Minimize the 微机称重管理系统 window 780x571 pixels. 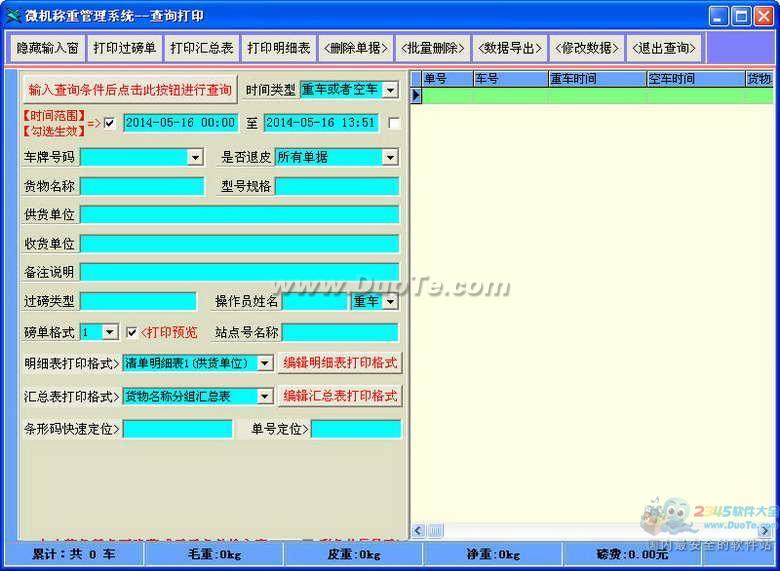click(718, 16)
